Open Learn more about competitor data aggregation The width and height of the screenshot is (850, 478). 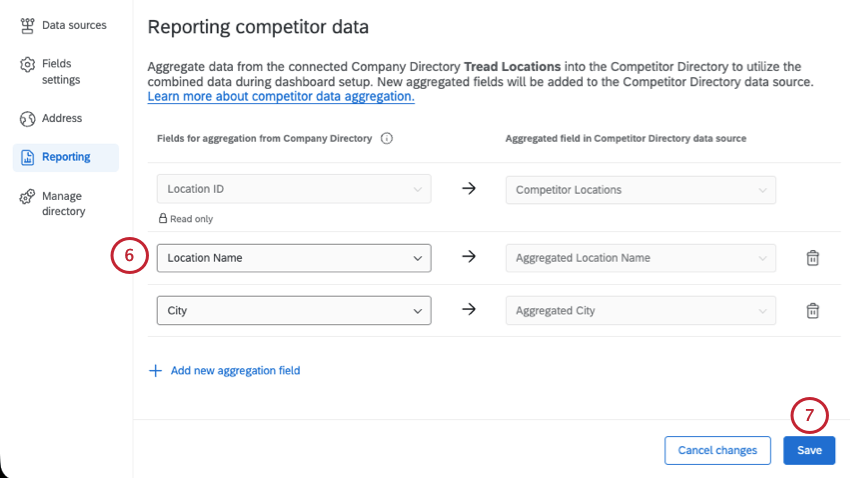pyautogui.click(x=281, y=97)
